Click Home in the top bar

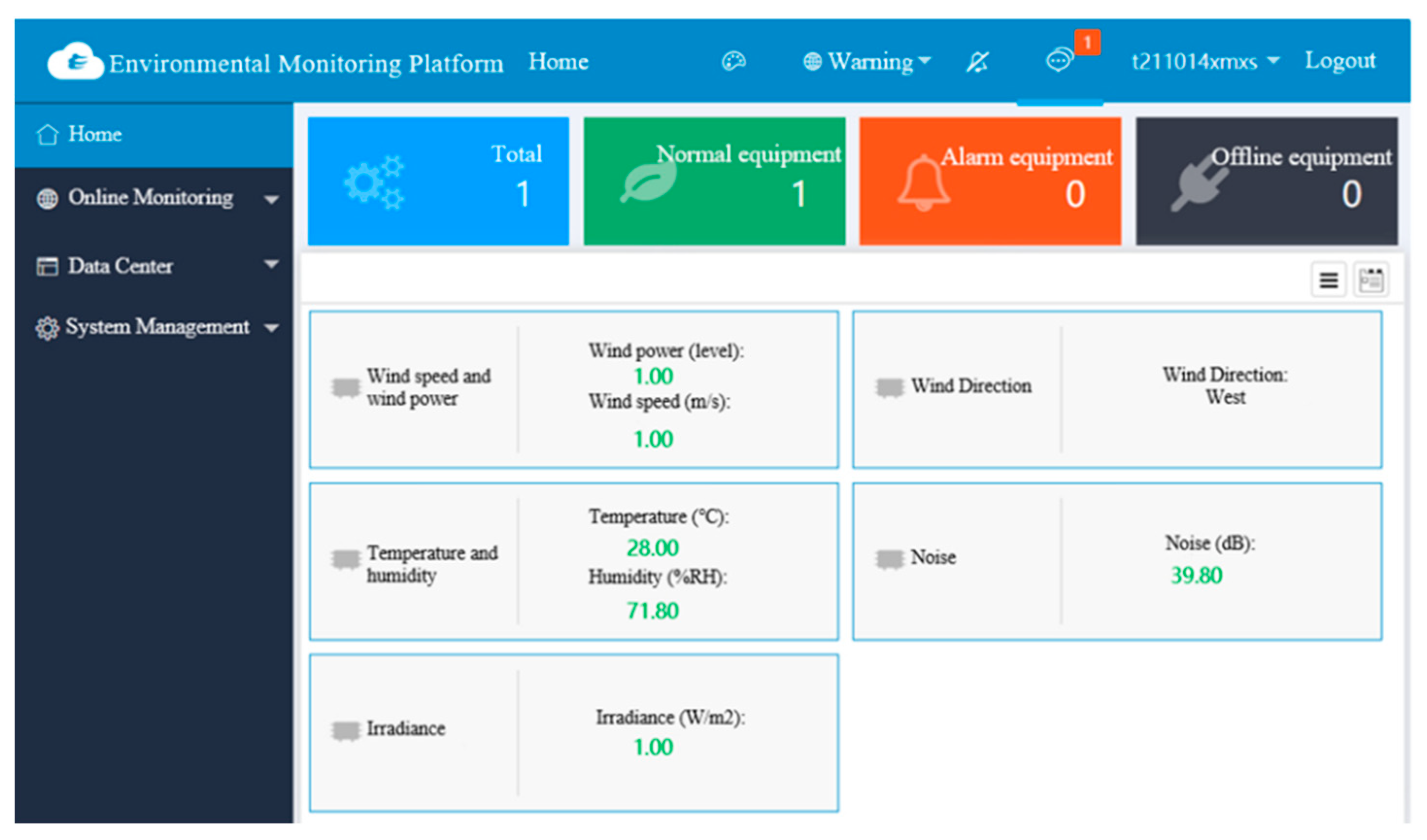coord(558,62)
